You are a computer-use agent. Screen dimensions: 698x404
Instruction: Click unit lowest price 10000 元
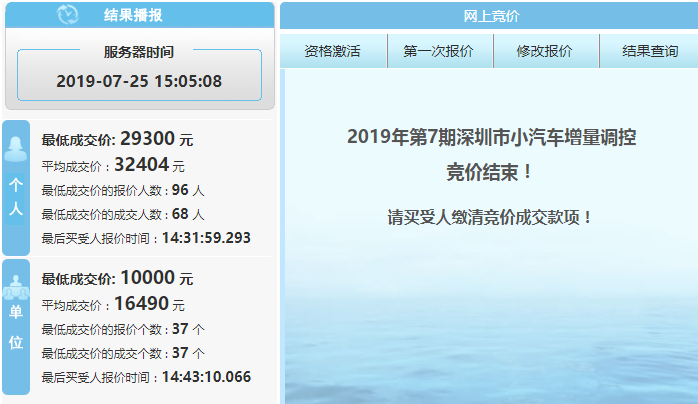(117, 278)
